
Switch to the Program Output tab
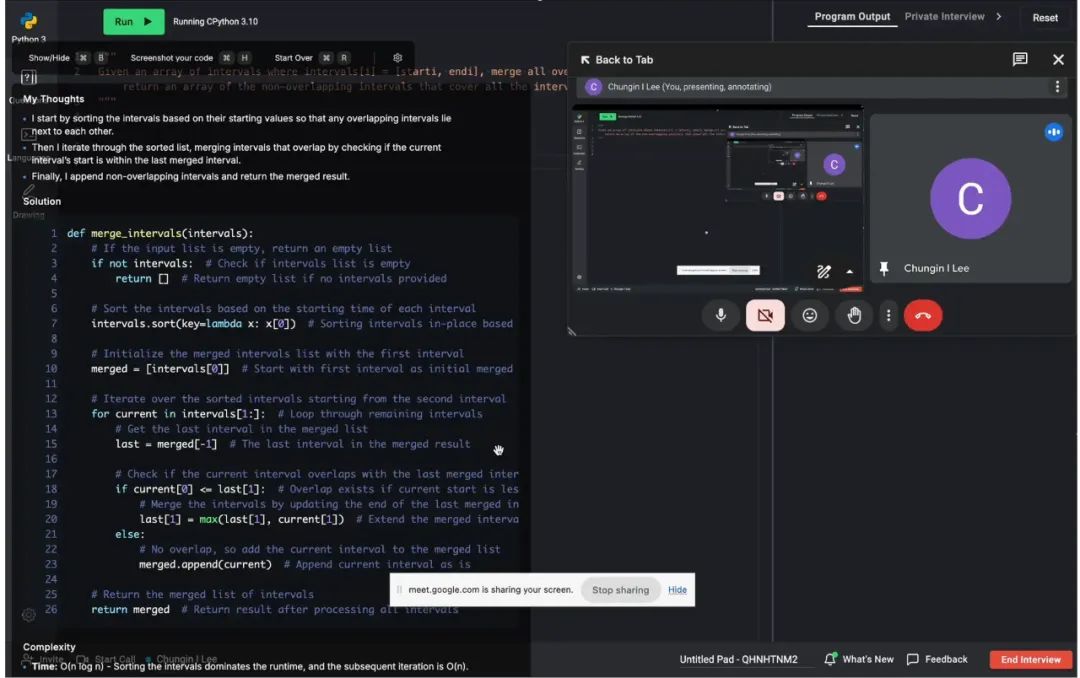click(852, 17)
